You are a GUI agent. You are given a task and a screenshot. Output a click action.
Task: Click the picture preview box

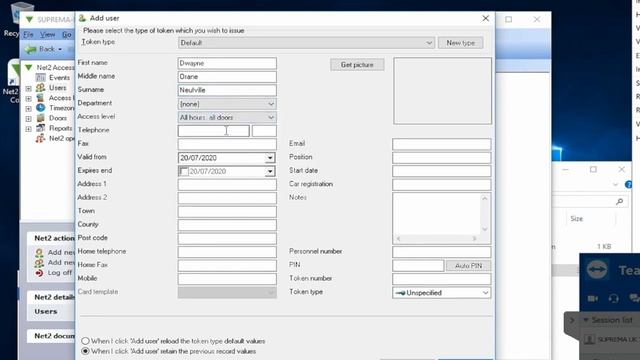click(x=442, y=91)
